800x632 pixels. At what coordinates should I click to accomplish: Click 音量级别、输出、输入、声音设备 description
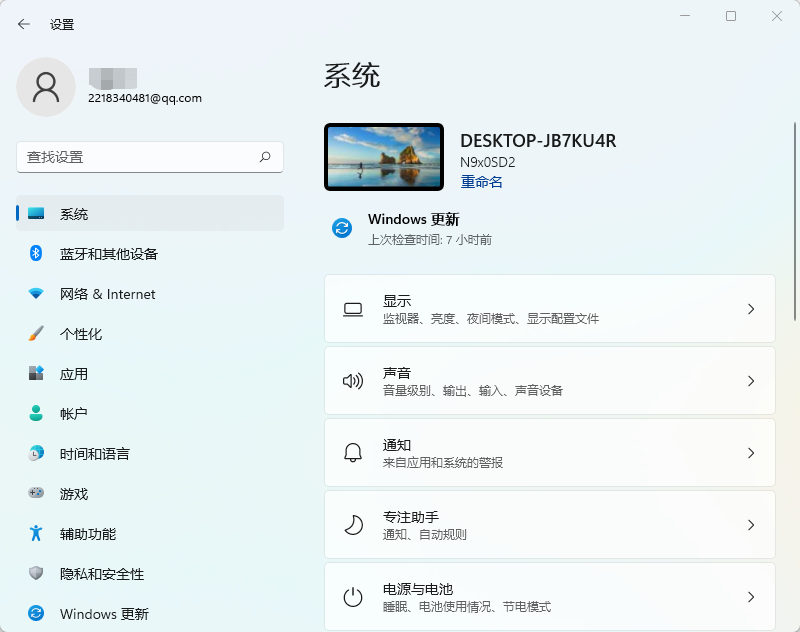472,391
